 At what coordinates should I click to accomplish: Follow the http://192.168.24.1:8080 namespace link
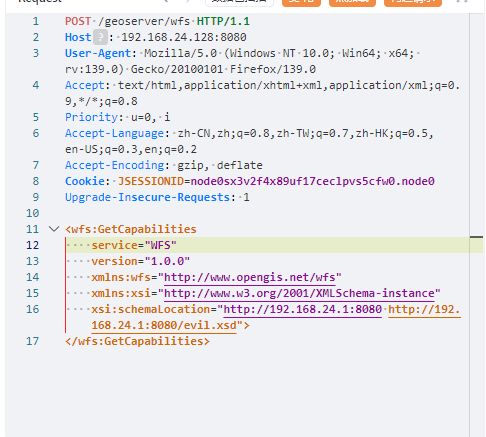click(x=302, y=309)
